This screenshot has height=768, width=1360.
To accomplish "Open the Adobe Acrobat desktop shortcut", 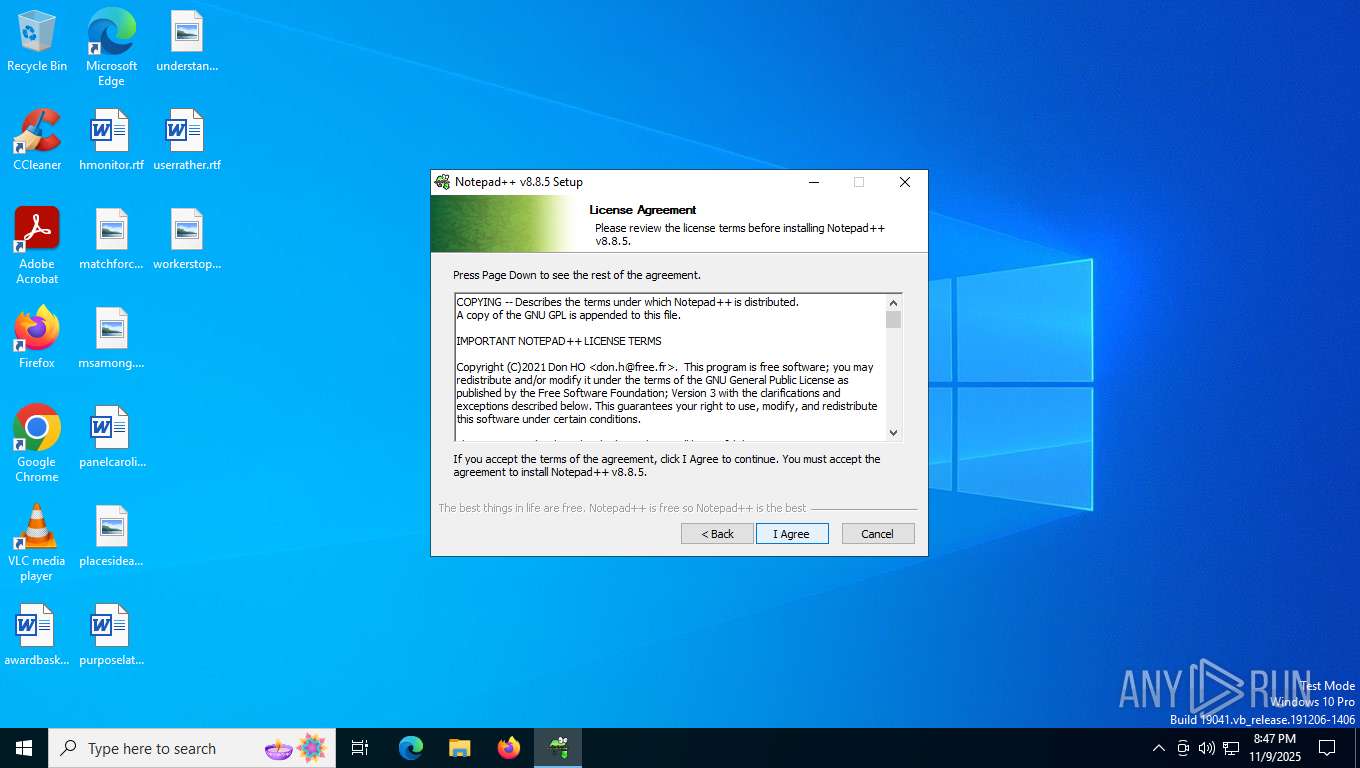I will pos(37,246).
